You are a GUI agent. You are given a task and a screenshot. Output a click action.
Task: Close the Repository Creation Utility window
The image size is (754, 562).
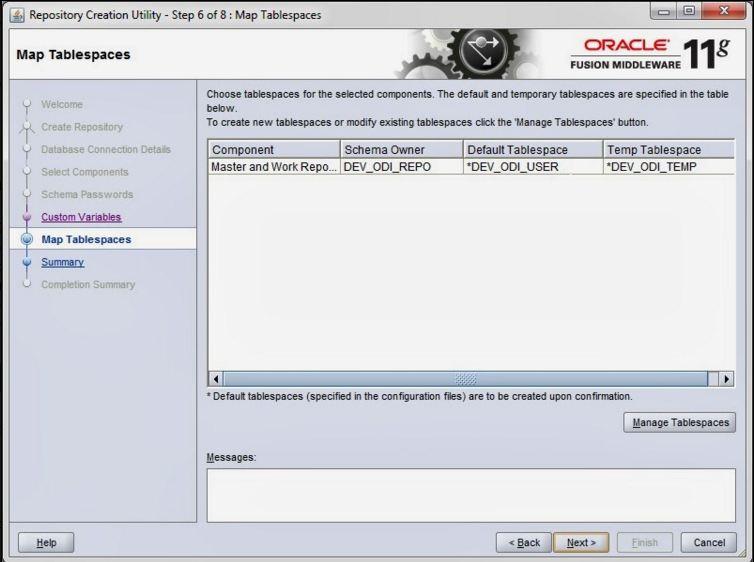pos(724,12)
